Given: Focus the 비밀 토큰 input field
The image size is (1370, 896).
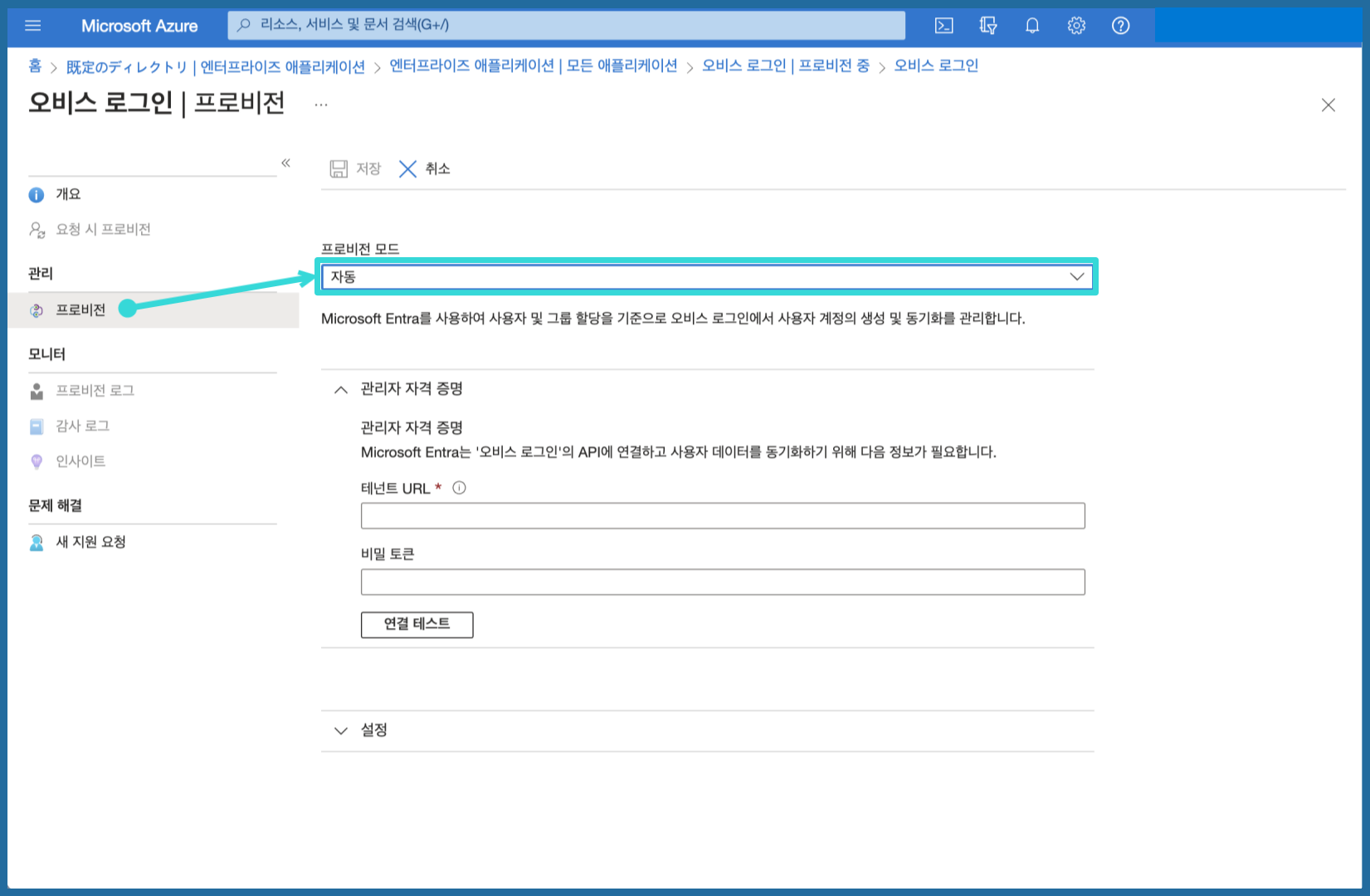Looking at the screenshot, I should [x=723, y=582].
